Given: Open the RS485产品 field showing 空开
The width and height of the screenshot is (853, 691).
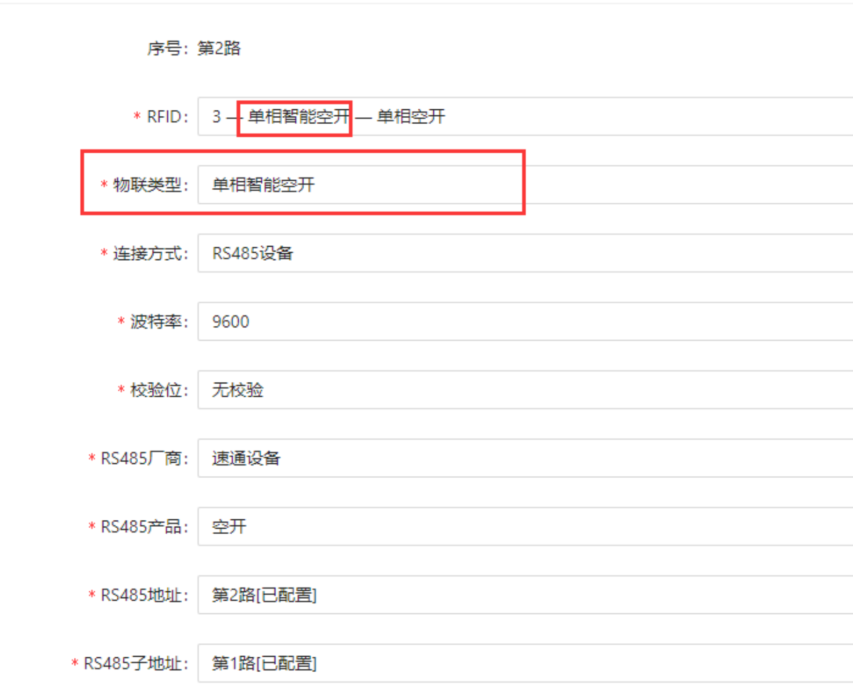Looking at the screenshot, I should [x=524, y=526].
